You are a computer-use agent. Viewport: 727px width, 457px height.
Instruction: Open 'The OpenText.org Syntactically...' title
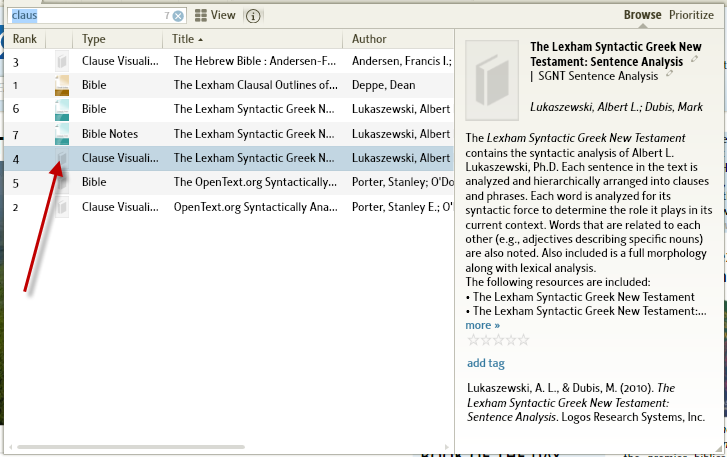pyautogui.click(x=255, y=182)
